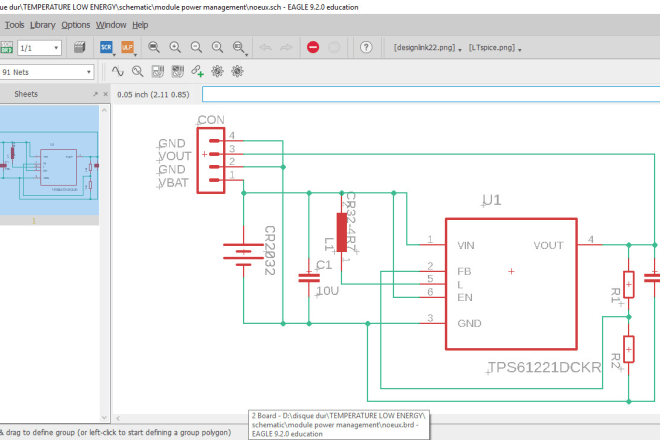Select the probe magnifier icon in simulation toolbar

coord(137,72)
